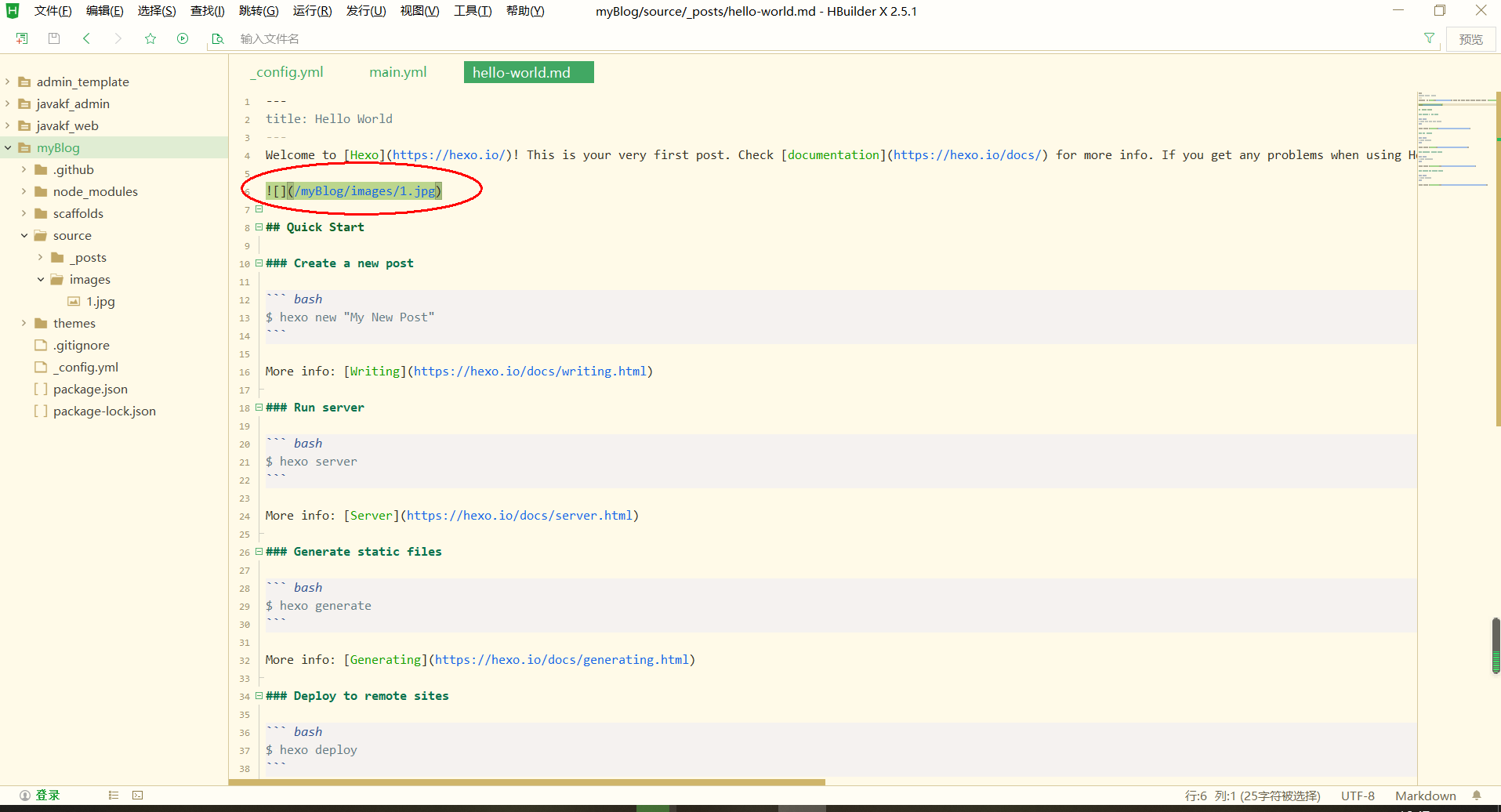The width and height of the screenshot is (1501, 812).
Task: Open package-lock.json file
Action: point(104,411)
